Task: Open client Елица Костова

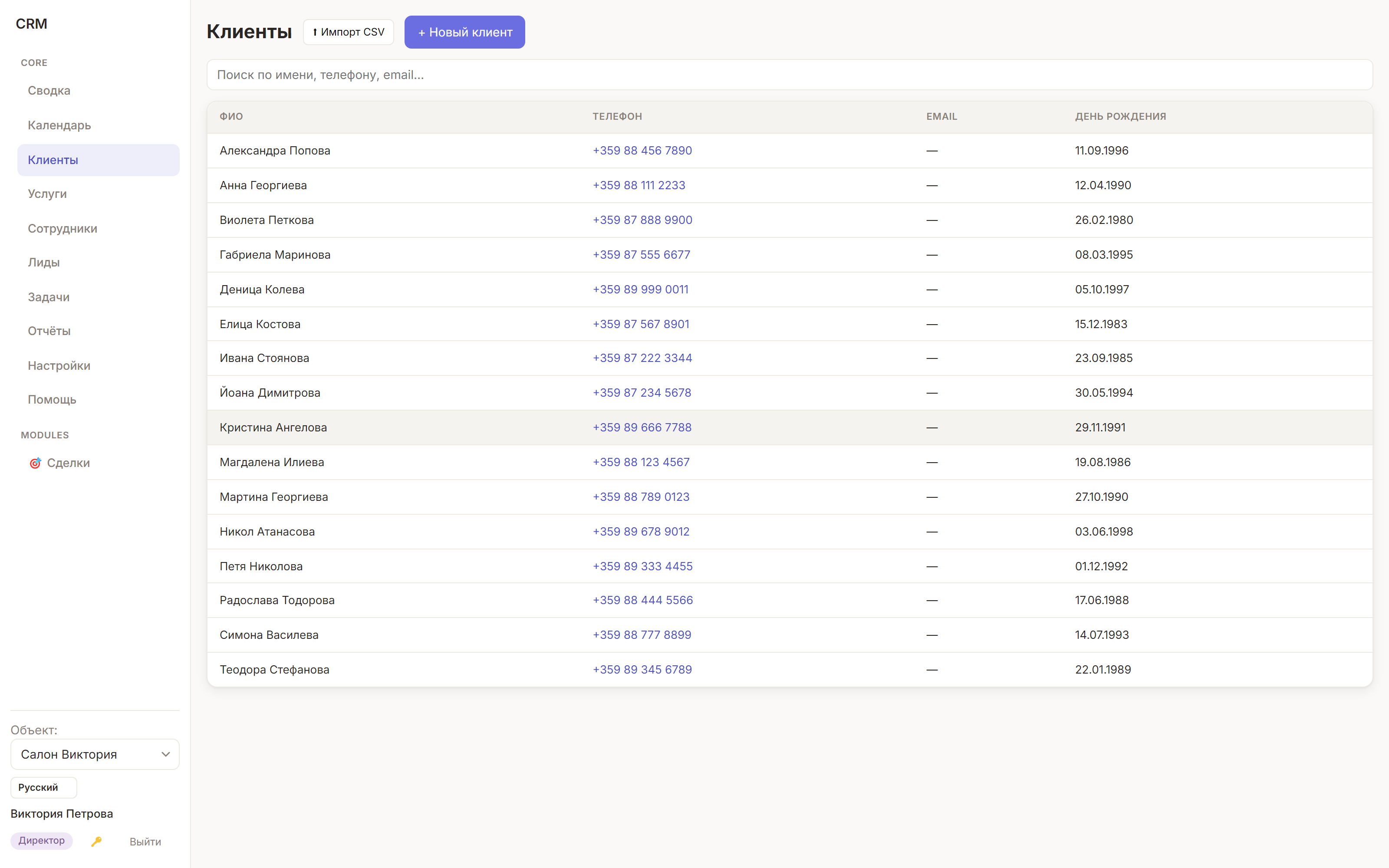Action: (260, 324)
